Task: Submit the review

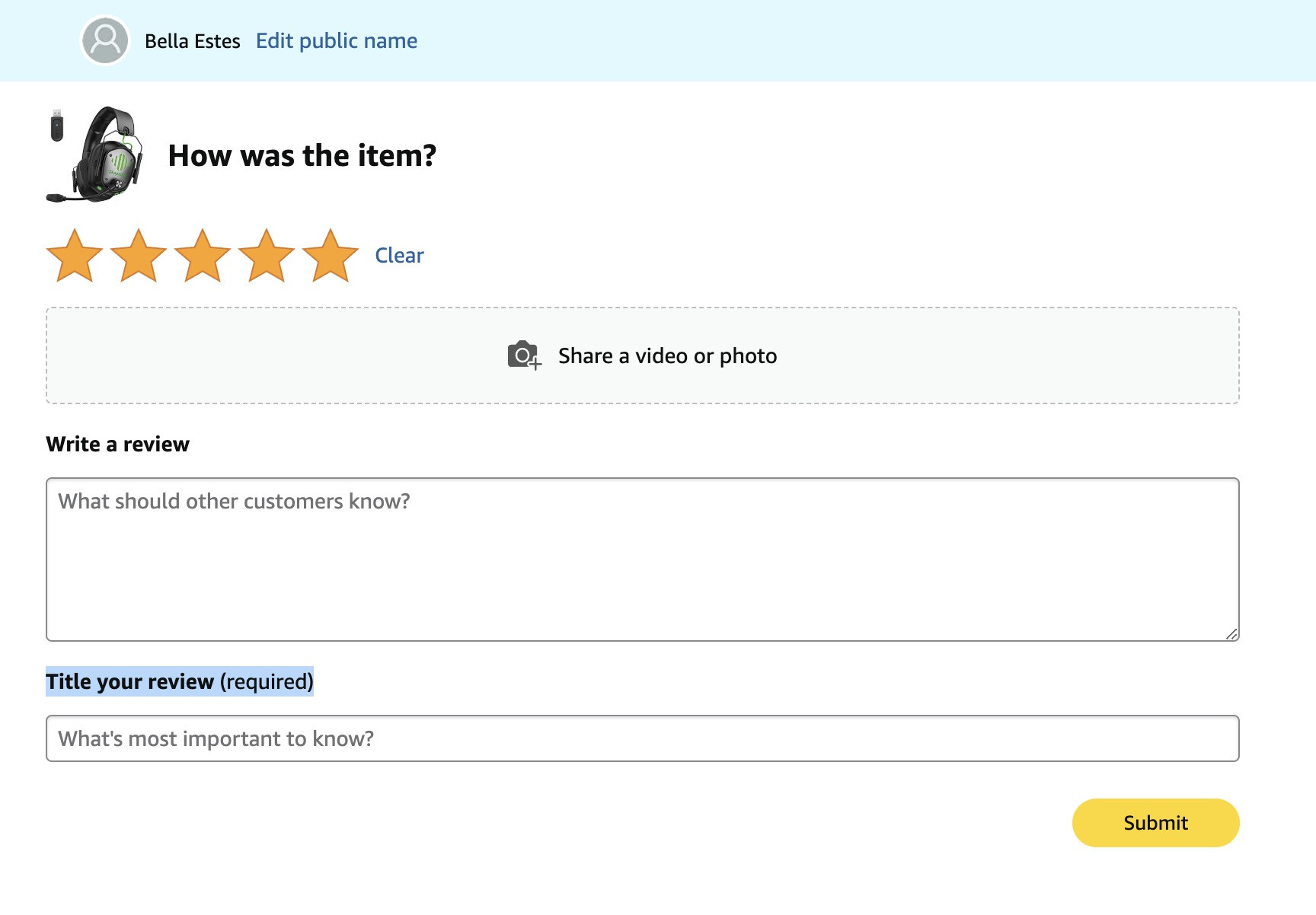Action: (1155, 823)
